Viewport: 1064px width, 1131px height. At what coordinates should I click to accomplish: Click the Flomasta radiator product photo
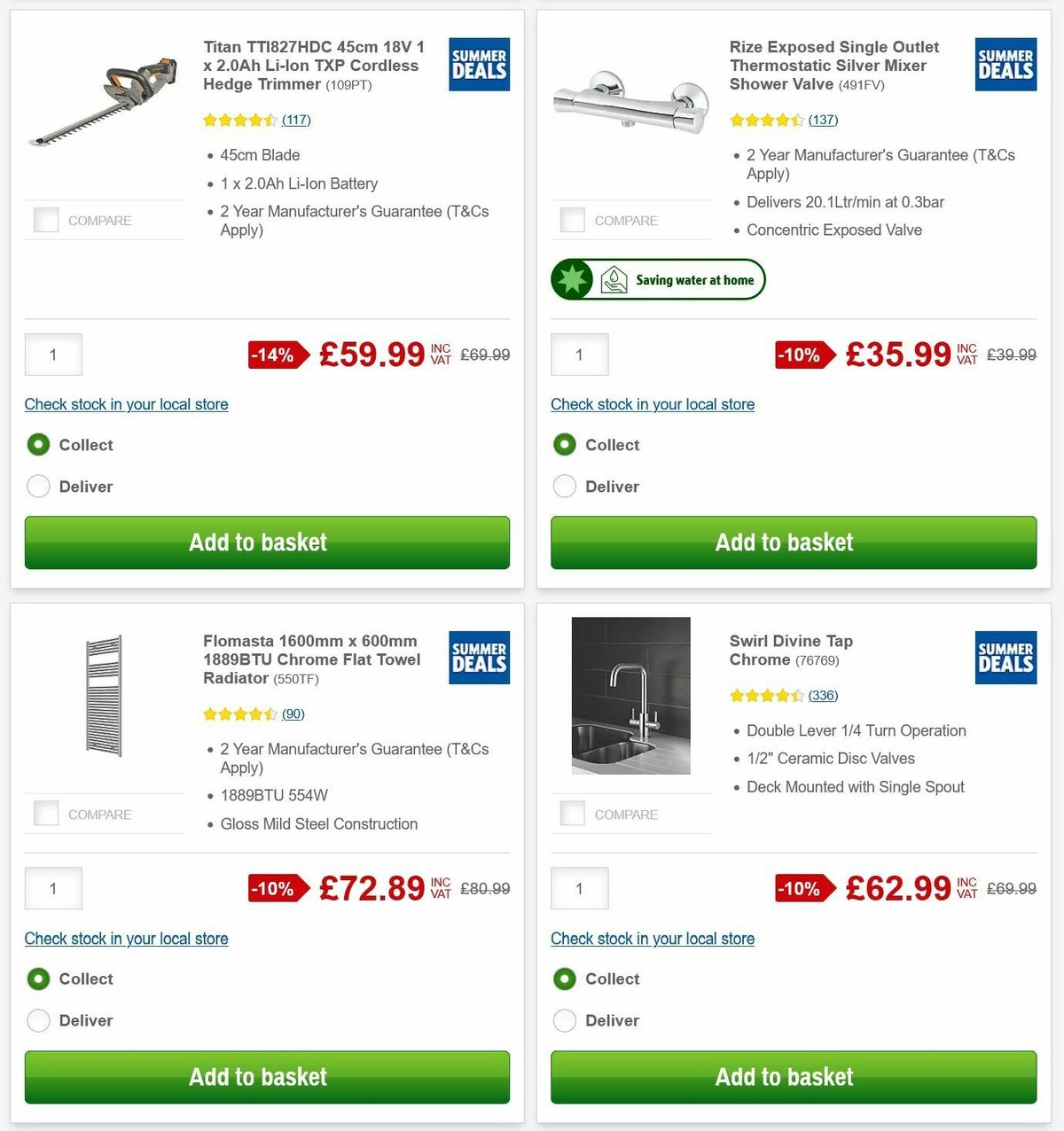tap(104, 696)
